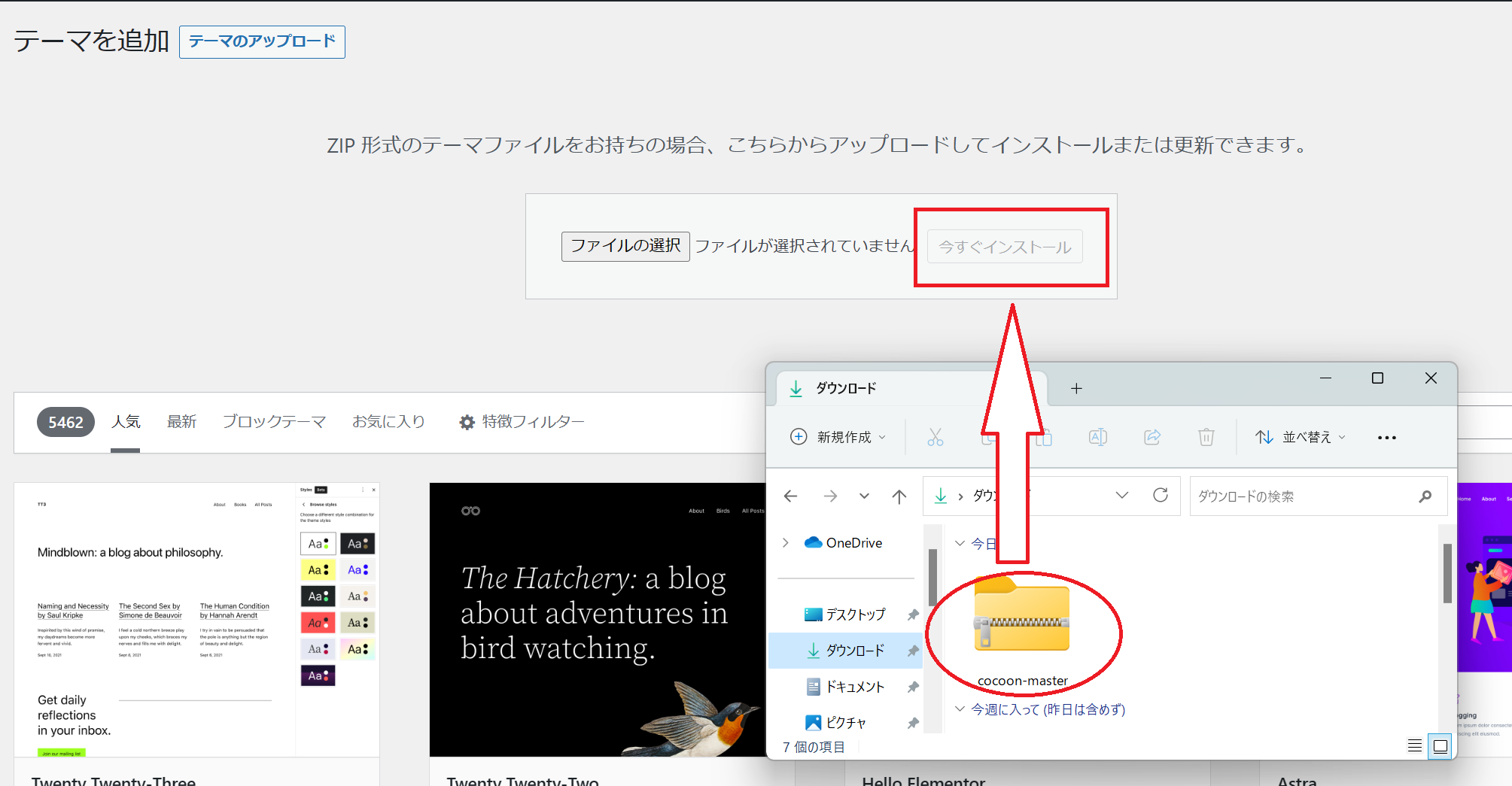The image size is (1512, 786).
Task: Click the rename icon in Explorer toolbar
Action: pyautogui.click(x=1097, y=437)
